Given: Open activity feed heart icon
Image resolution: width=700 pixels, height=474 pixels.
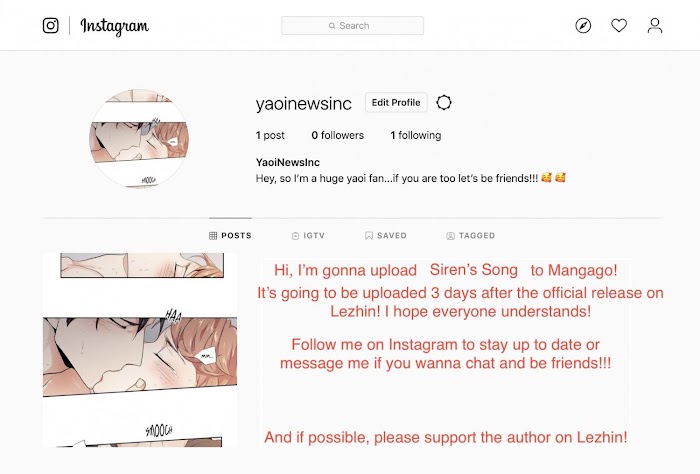Looking at the screenshot, I should coord(619,25).
